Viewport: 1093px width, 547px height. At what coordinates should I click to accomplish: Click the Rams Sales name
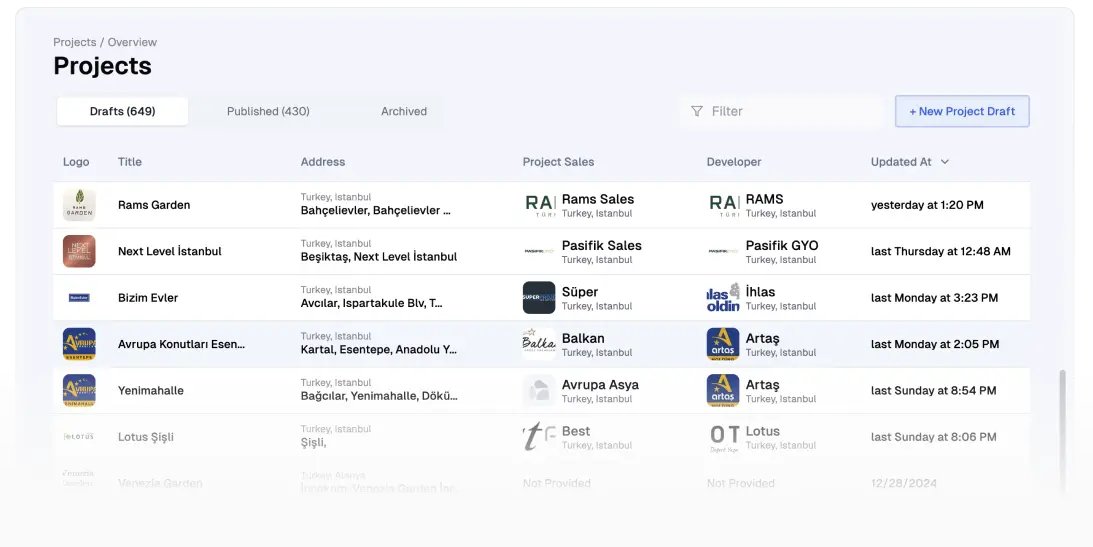pyautogui.click(x=597, y=199)
